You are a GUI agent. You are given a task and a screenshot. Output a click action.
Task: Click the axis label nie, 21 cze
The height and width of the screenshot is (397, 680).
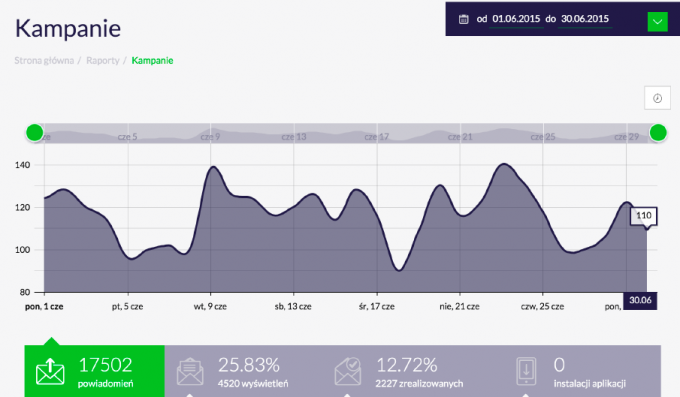pyautogui.click(x=459, y=306)
